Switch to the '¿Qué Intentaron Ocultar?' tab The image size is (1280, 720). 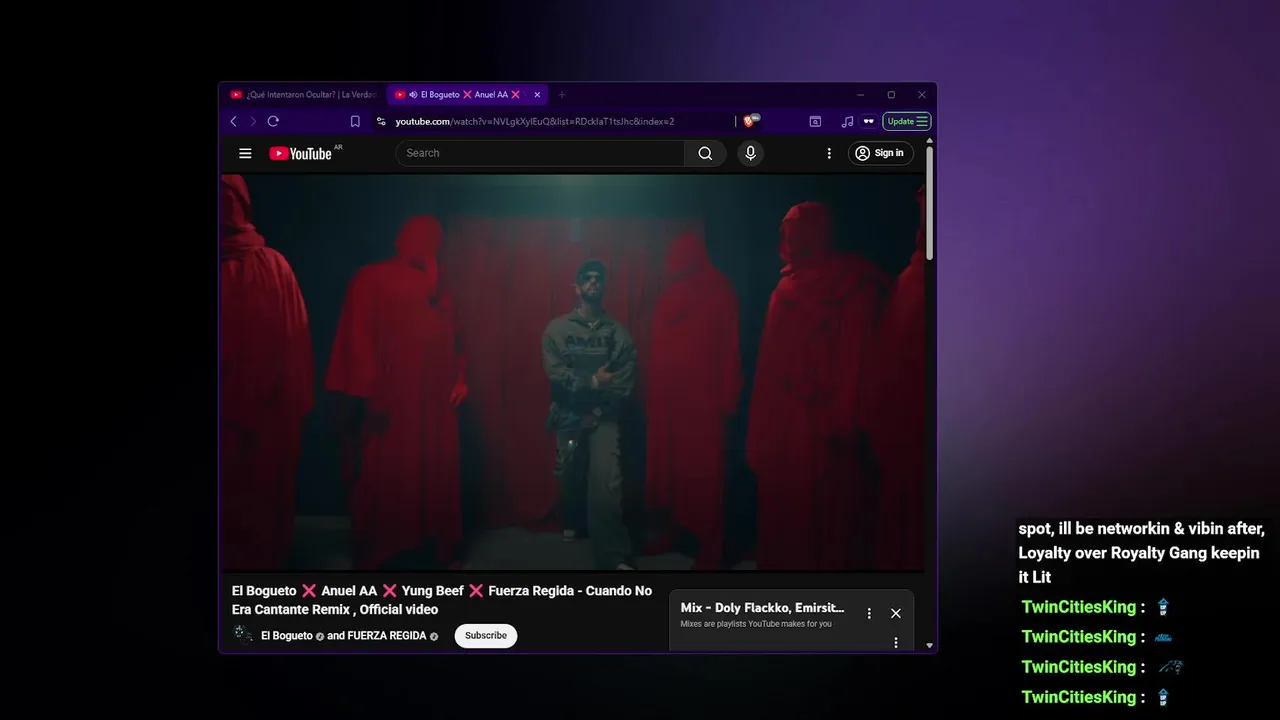coord(304,95)
